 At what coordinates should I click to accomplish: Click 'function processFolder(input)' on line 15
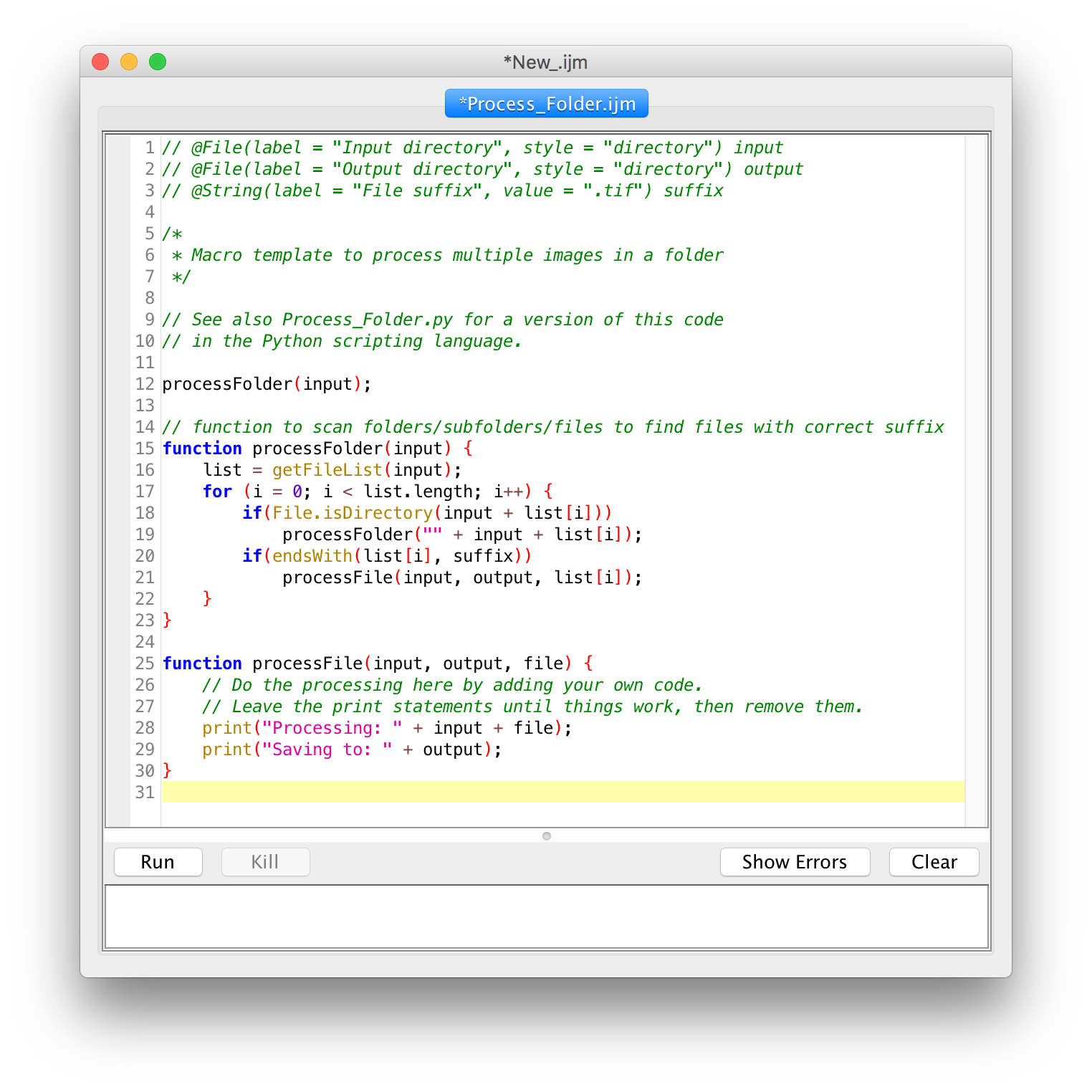pyautogui.click(x=307, y=449)
